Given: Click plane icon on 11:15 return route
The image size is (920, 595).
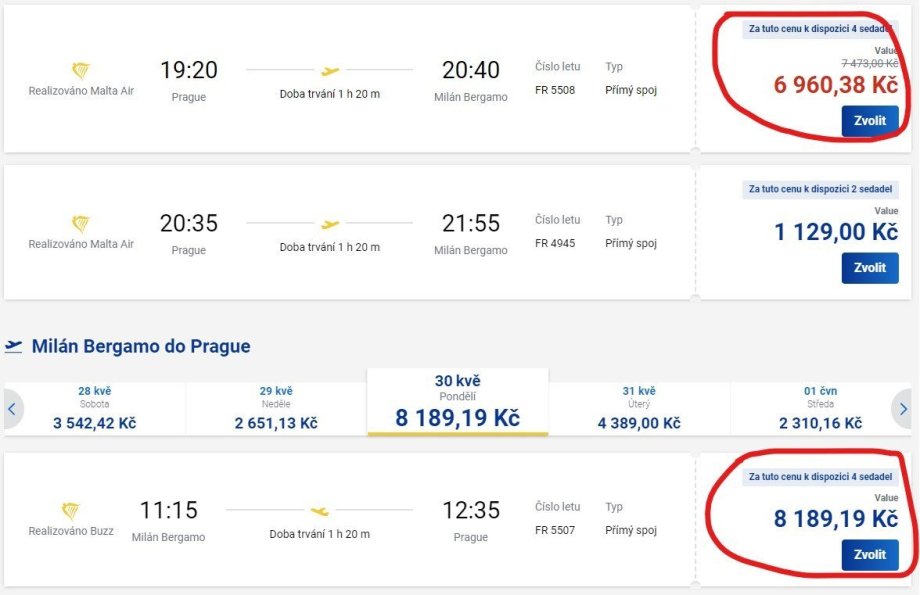Looking at the screenshot, I should (x=319, y=511).
